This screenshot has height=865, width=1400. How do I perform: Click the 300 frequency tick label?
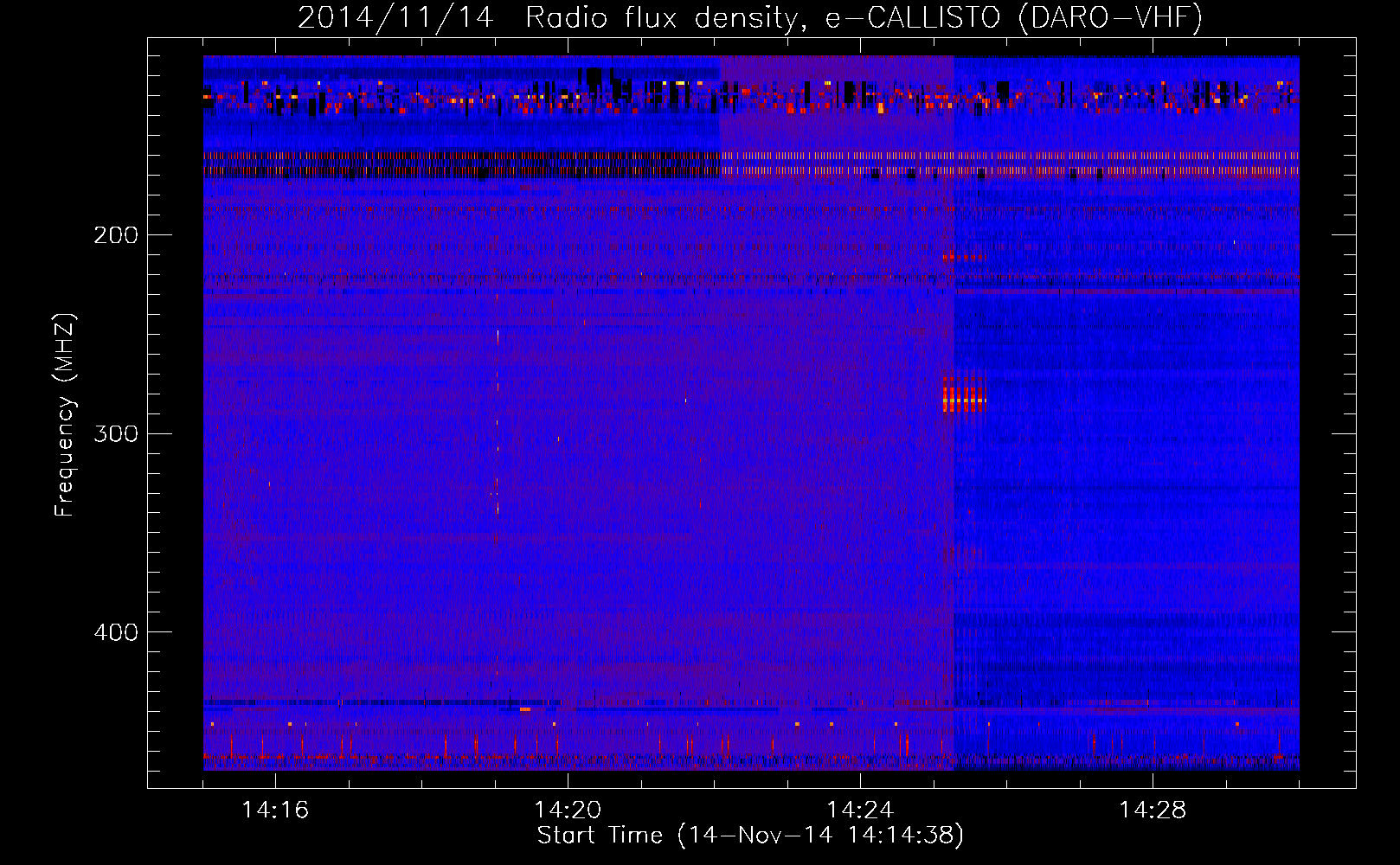click(116, 433)
